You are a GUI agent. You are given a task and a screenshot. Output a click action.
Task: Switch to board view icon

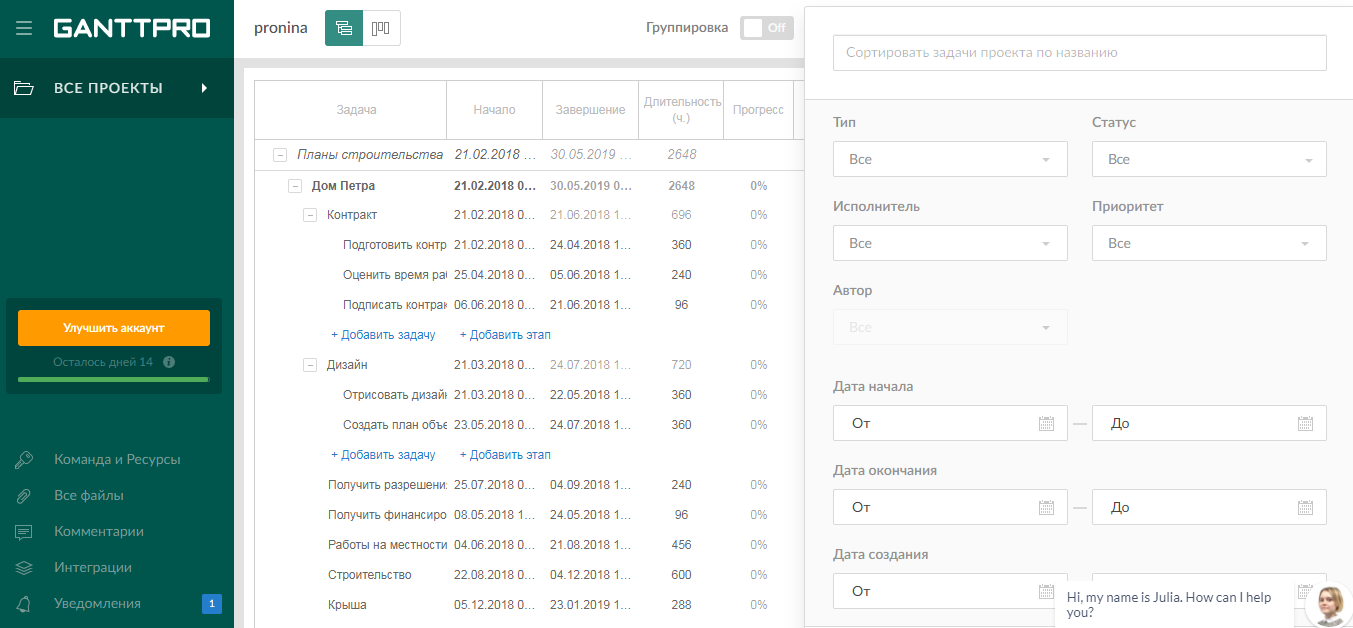[381, 28]
